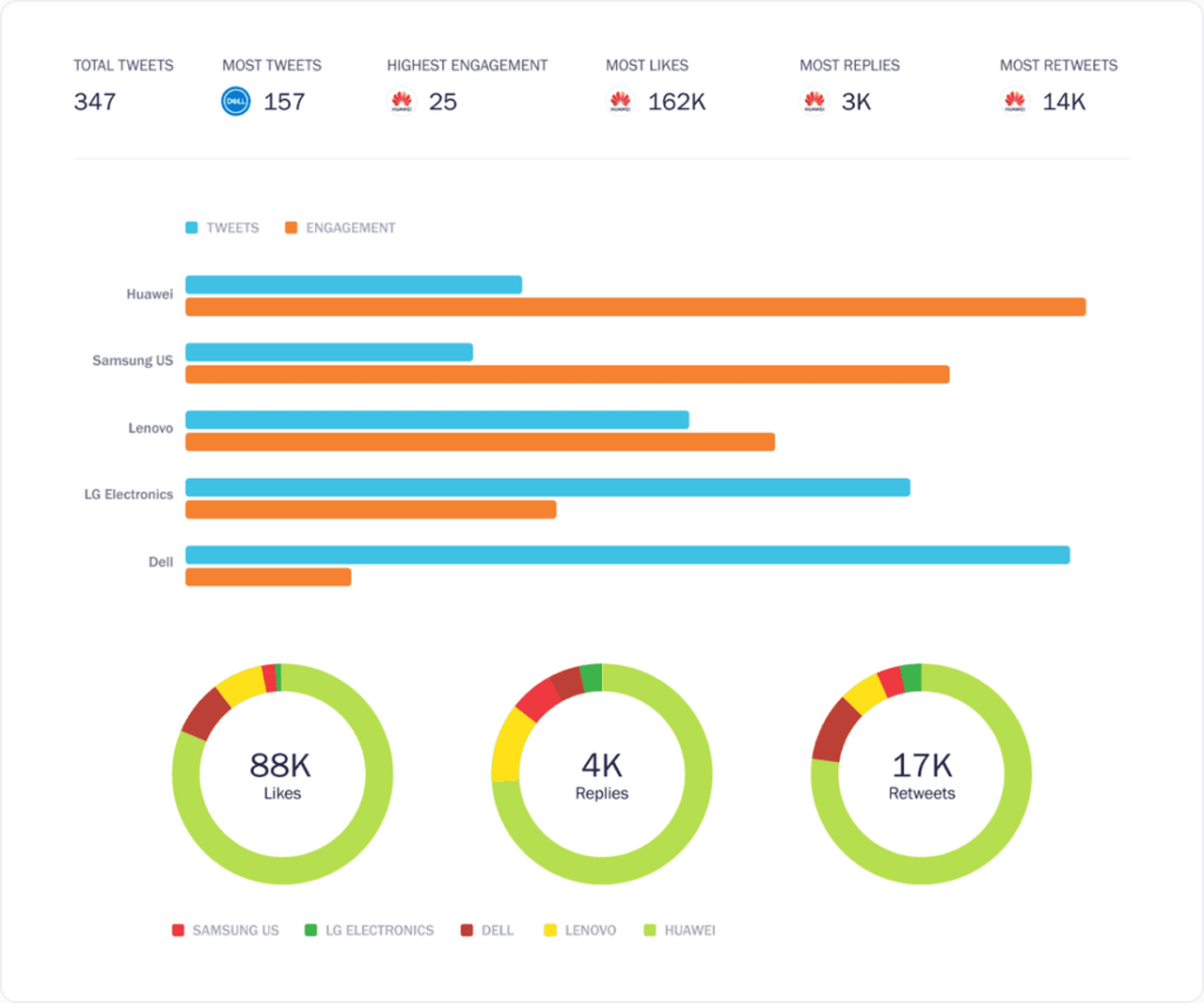
Task: Click the MOST LIKES heading
Action: click(x=647, y=65)
